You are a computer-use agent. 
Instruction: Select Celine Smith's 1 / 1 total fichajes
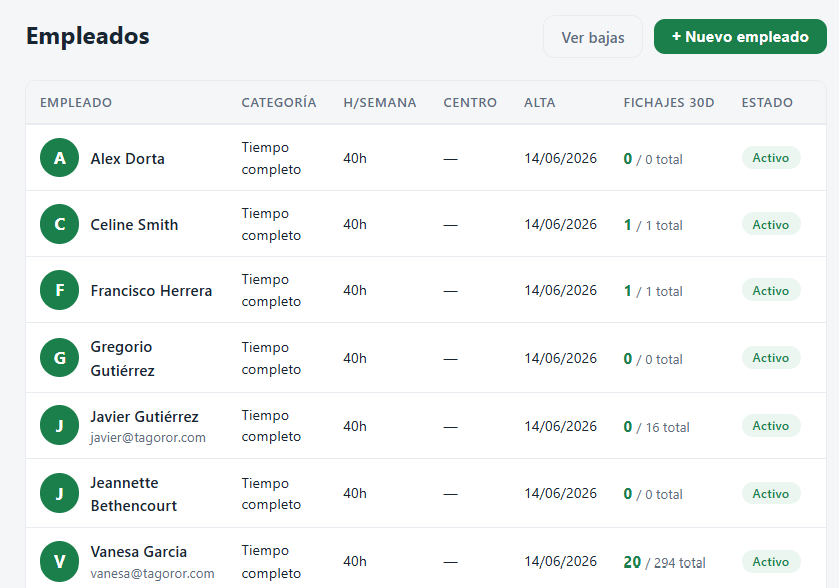point(653,225)
